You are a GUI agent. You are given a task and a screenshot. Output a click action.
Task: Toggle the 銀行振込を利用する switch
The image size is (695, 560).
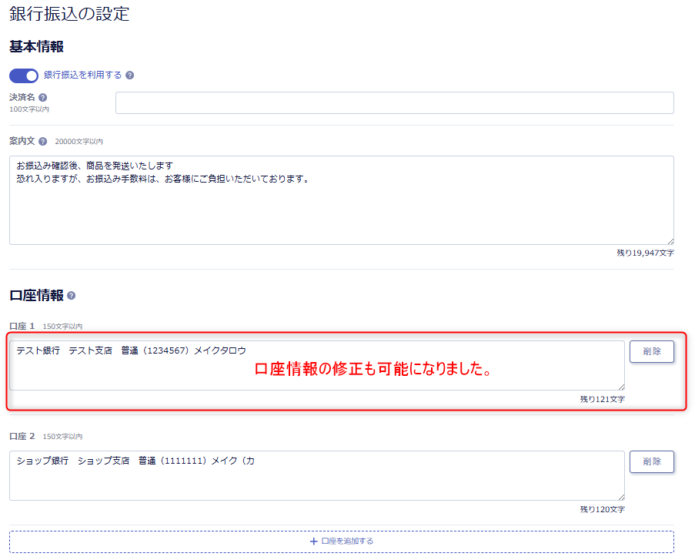click(23, 75)
